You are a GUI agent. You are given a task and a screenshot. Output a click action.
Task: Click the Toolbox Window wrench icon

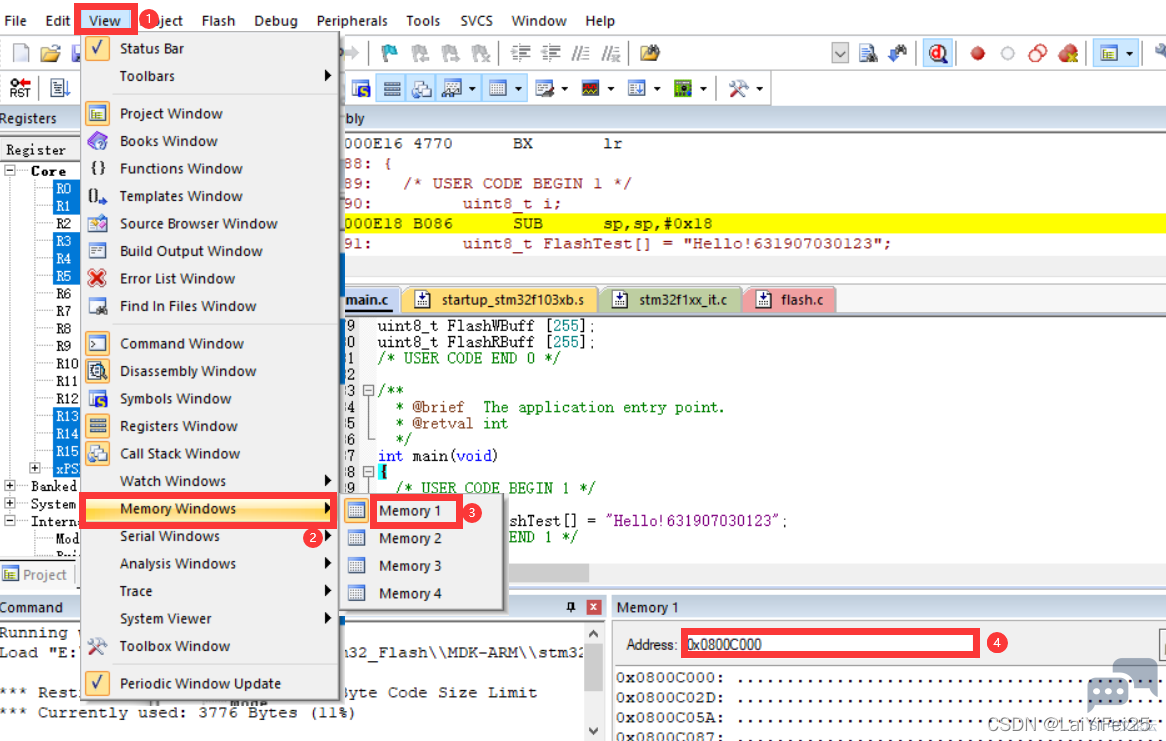[x=97, y=646]
